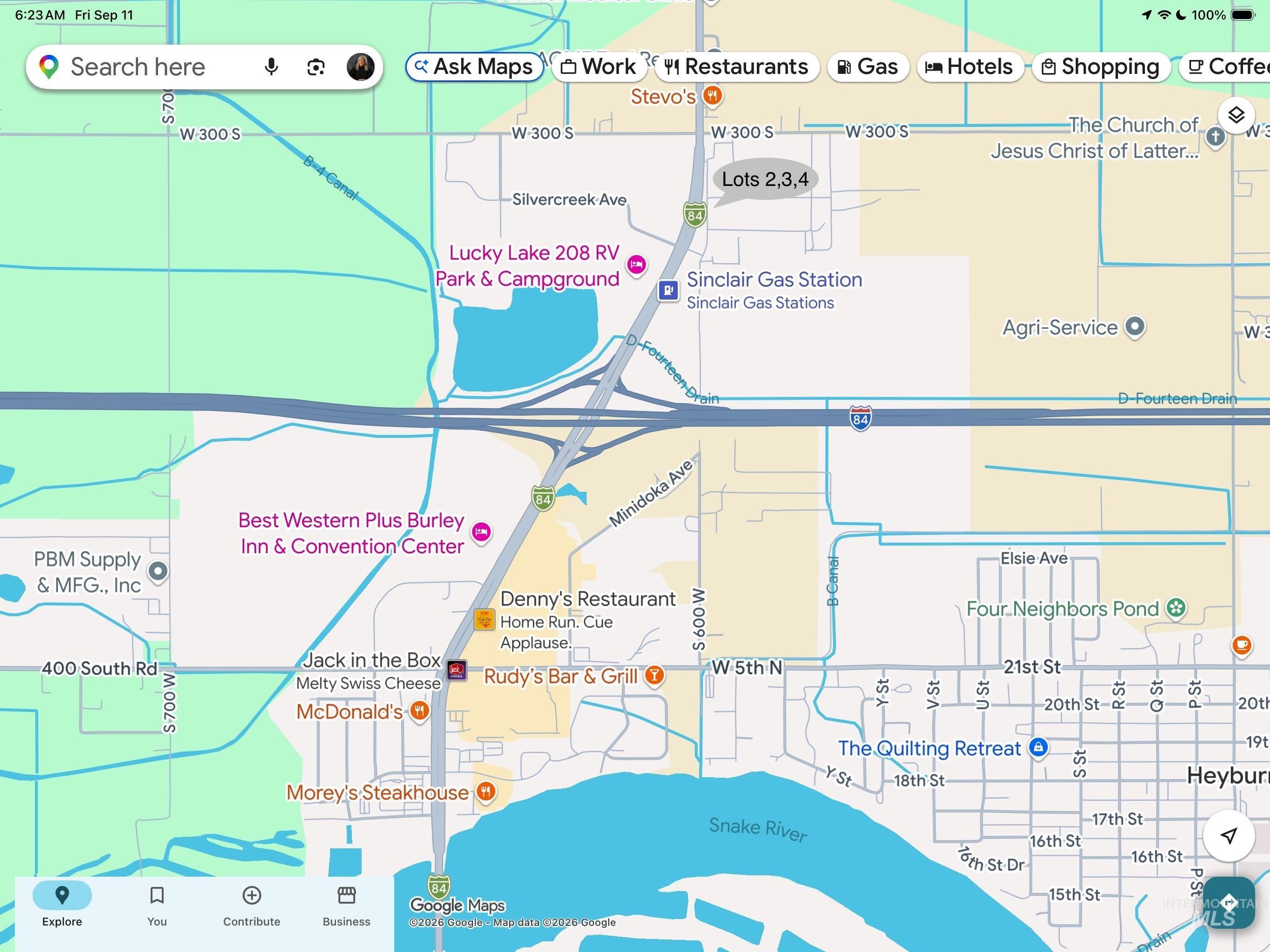
Task: Select the Work shortcut chip
Action: coord(599,67)
